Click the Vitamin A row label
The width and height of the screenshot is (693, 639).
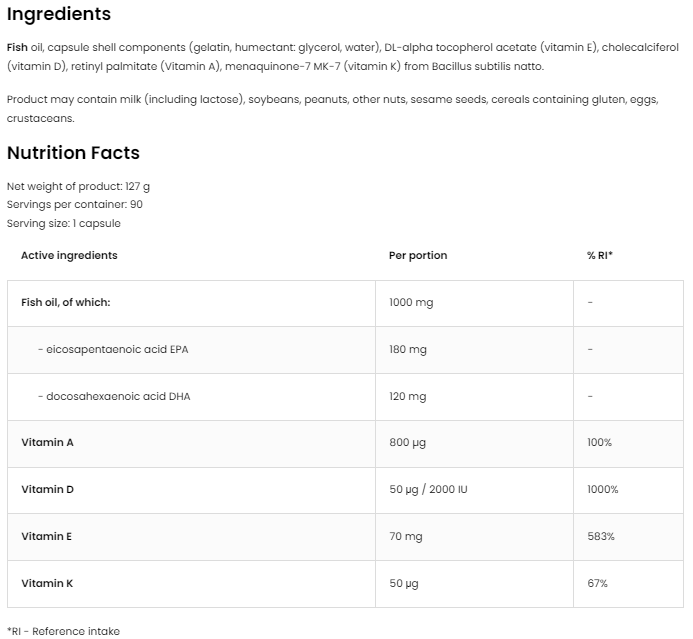(47, 442)
